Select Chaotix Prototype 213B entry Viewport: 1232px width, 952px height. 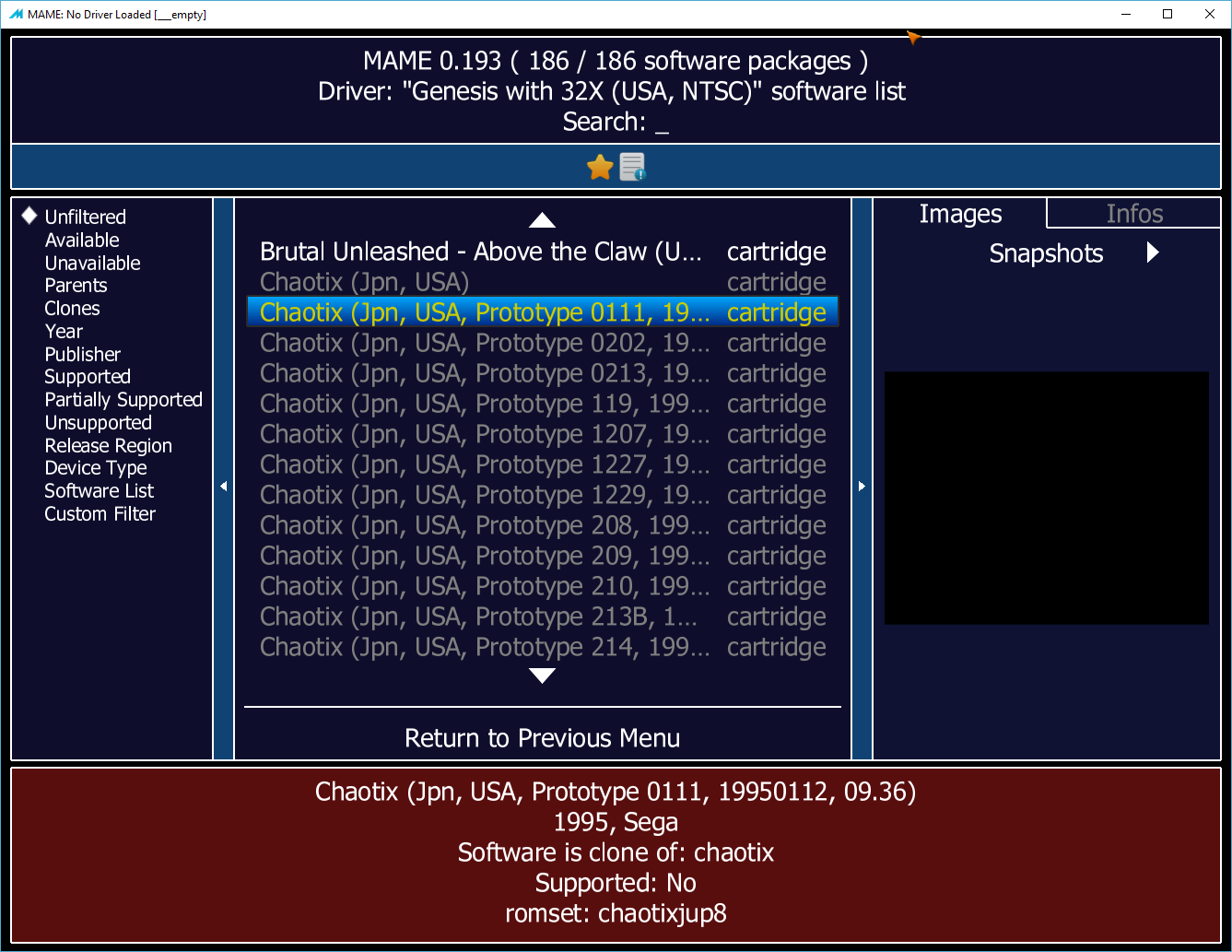543,617
